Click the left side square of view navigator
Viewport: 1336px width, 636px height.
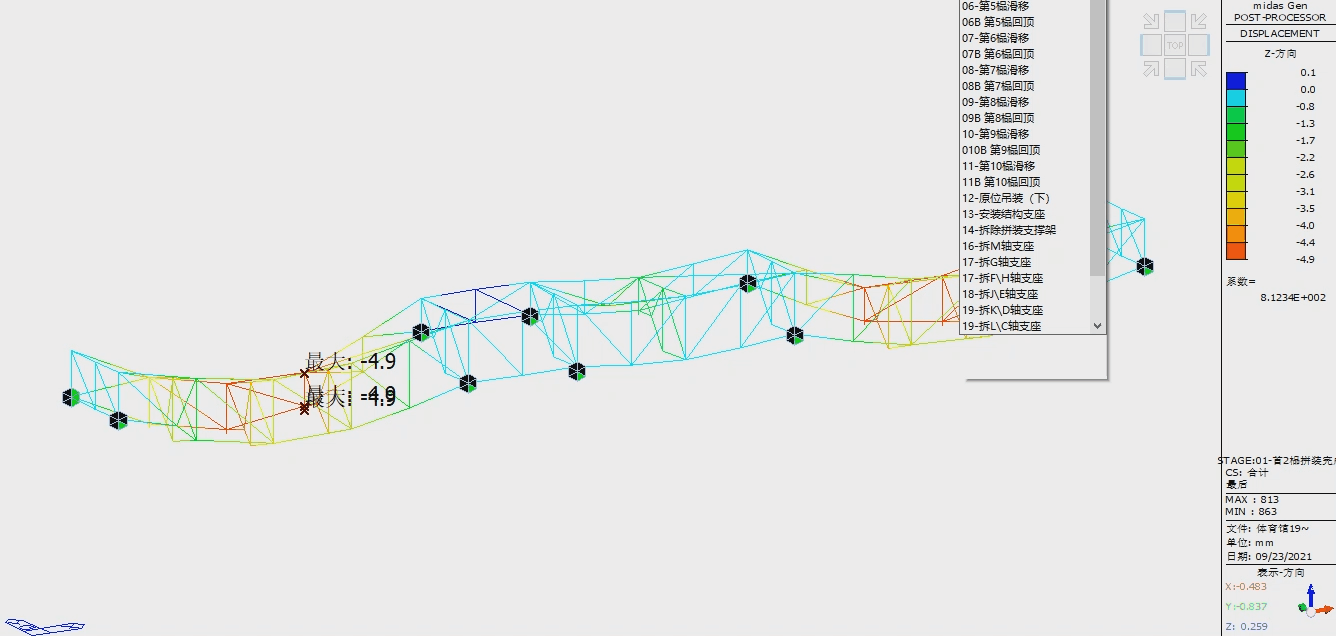1151,45
